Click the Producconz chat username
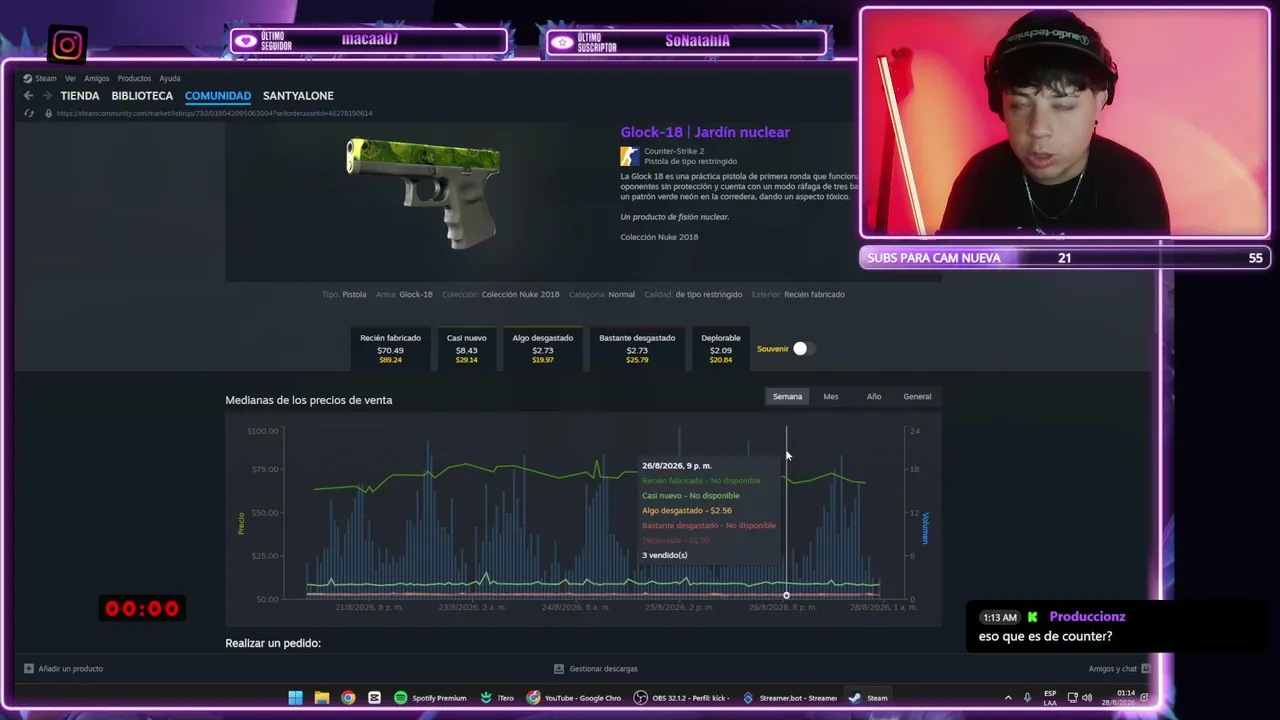This screenshot has width=1280, height=720. point(1087,617)
